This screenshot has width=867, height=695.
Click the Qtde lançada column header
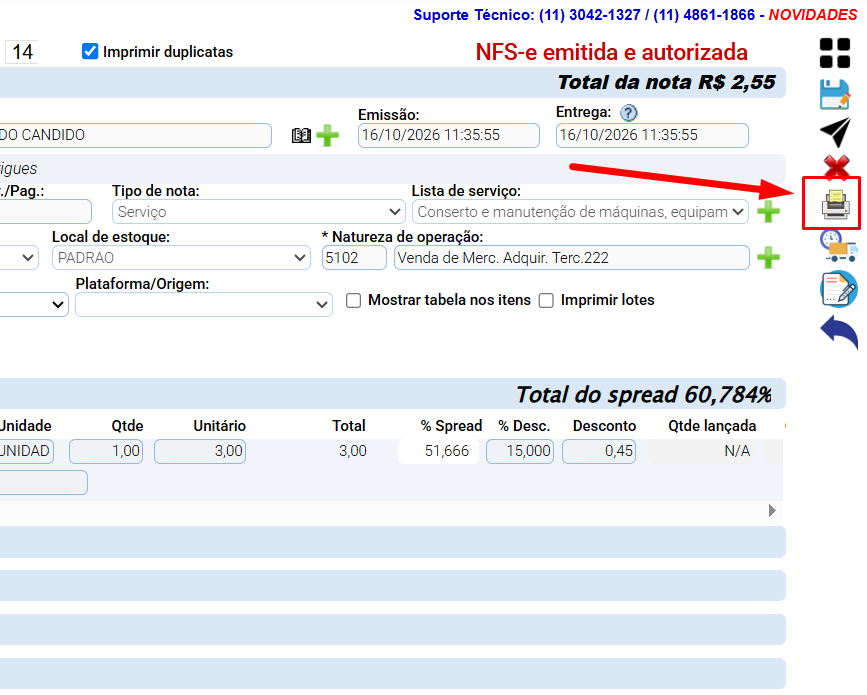pos(712,426)
